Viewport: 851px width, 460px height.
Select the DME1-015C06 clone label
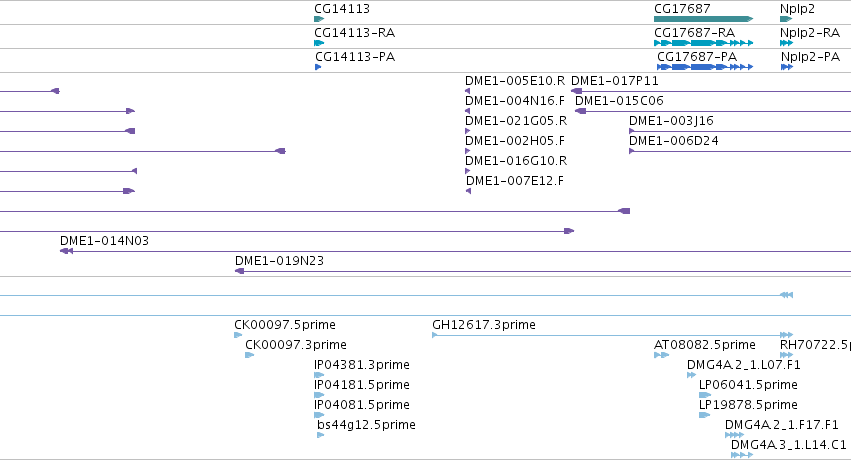[619, 100]
